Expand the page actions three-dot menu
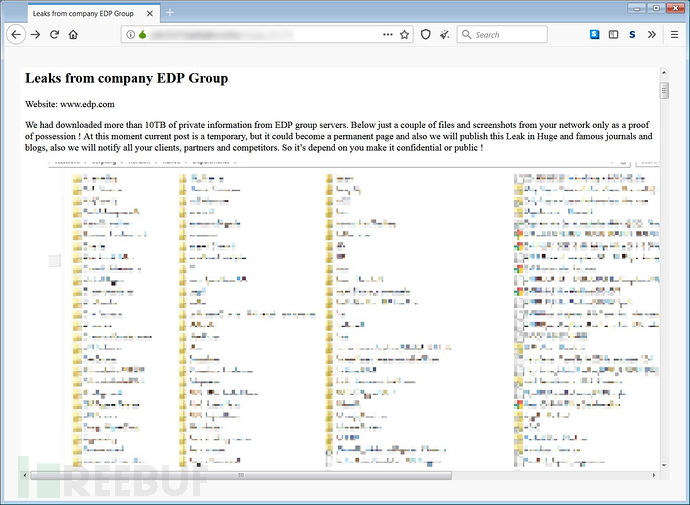Image resolution: width=690 pixels, height=505 pixels. point(387,34)
